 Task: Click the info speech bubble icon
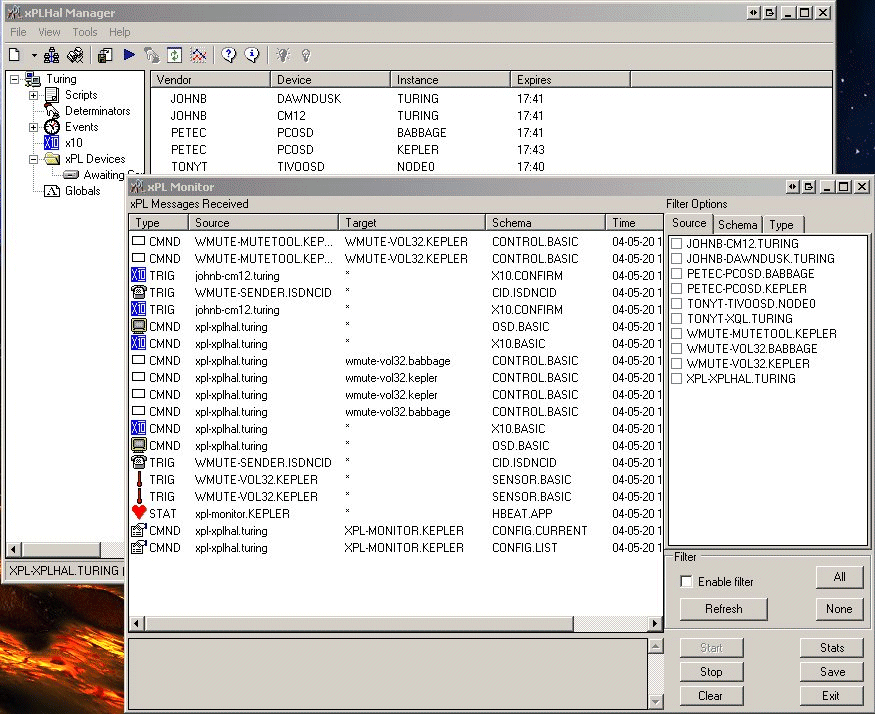[x=252, y=56]
